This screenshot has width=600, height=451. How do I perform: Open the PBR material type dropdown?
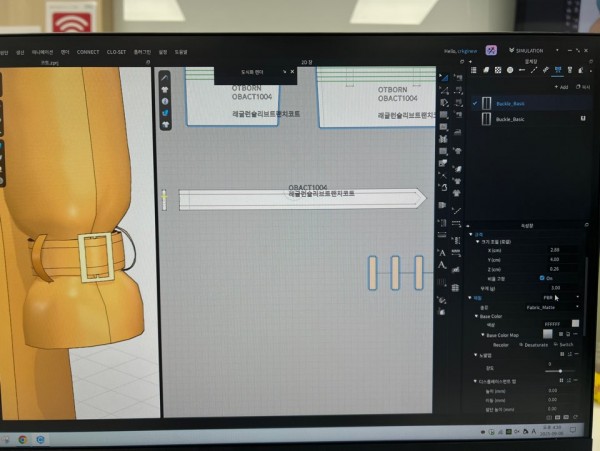tap(550, 296)
